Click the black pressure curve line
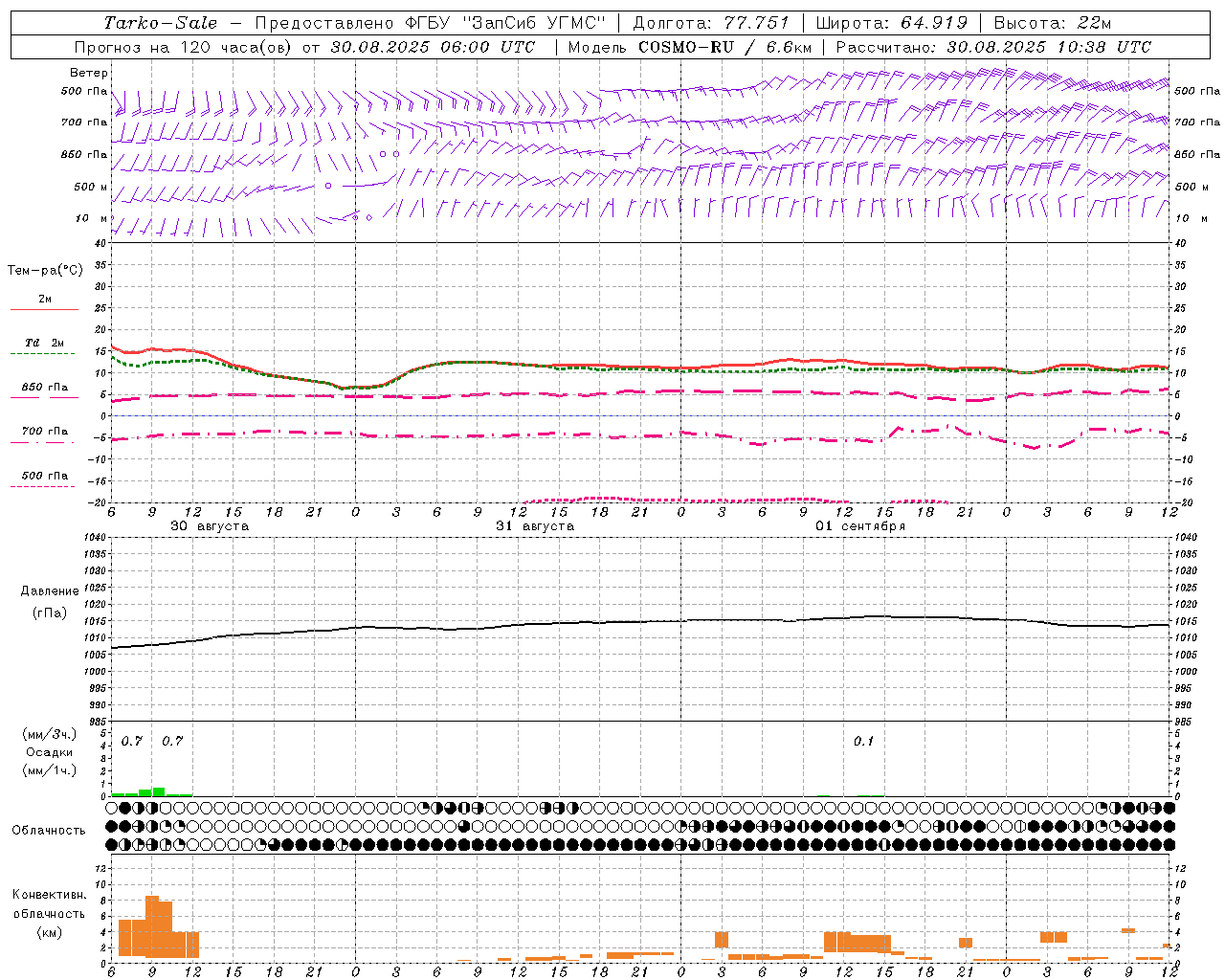 pos(640,622)
